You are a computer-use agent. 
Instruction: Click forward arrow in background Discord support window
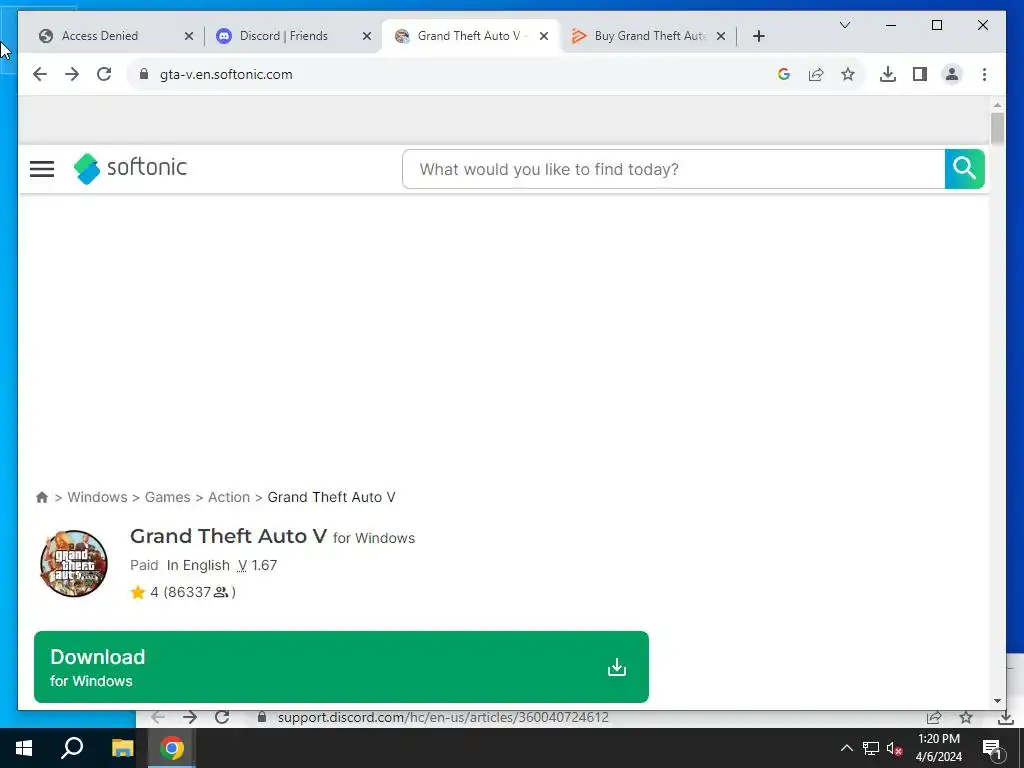(189, 718)
